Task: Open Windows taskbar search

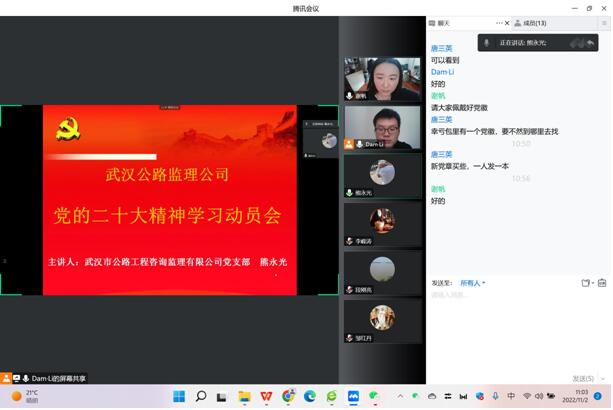Action: point(201,397)
